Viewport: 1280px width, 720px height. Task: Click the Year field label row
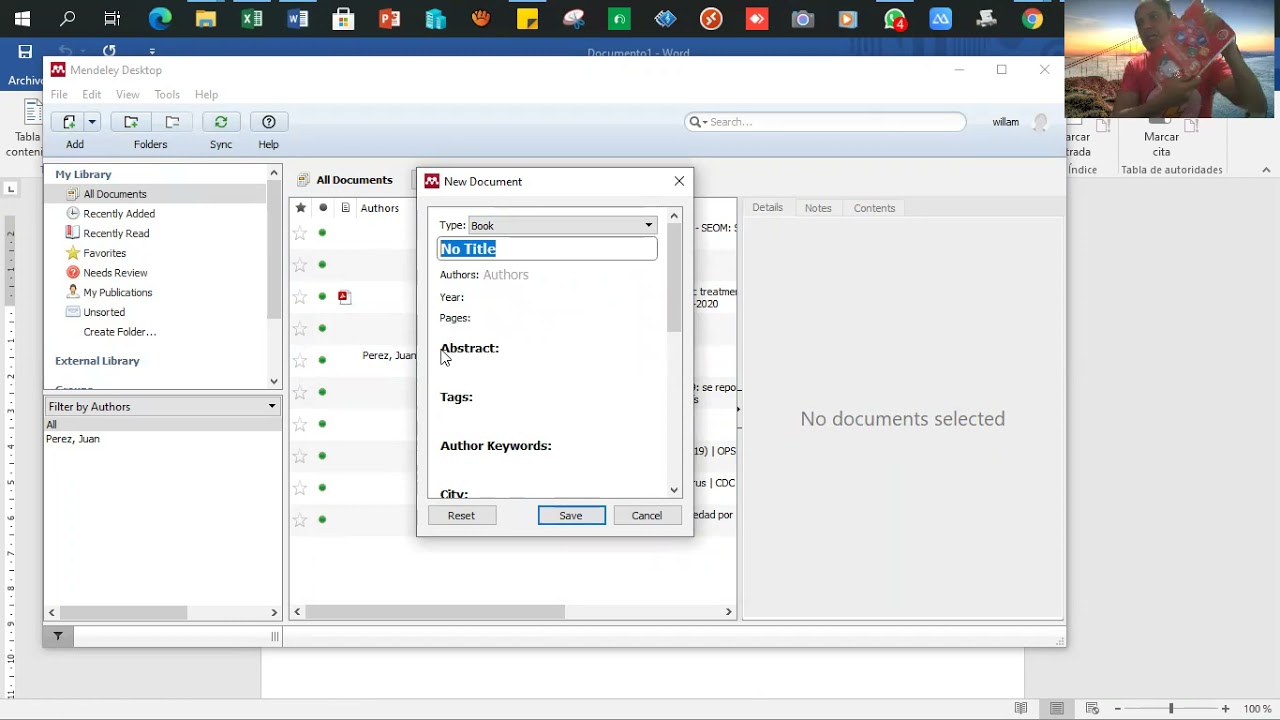452,297
